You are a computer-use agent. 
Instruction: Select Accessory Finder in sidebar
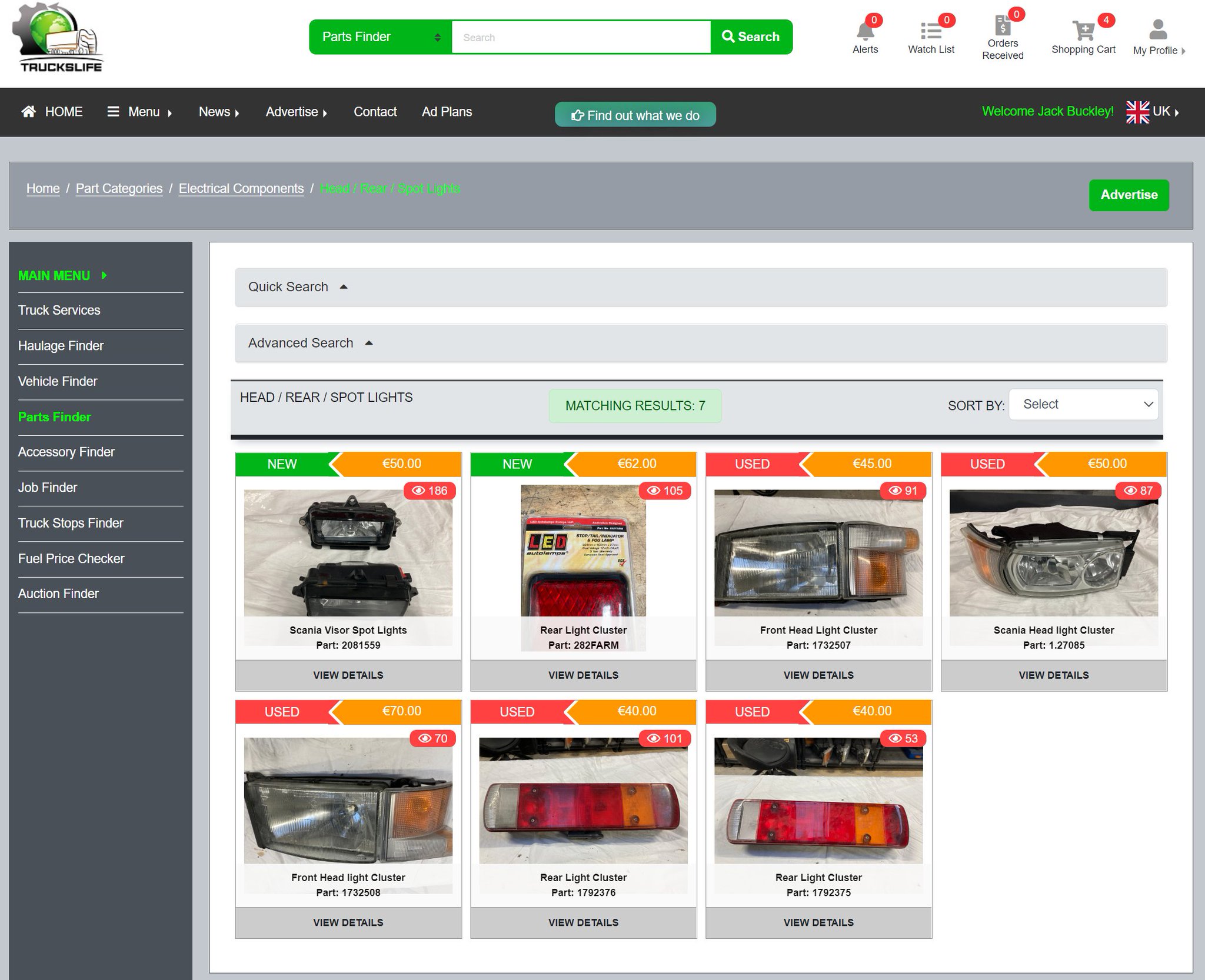(x=66, y=452)
